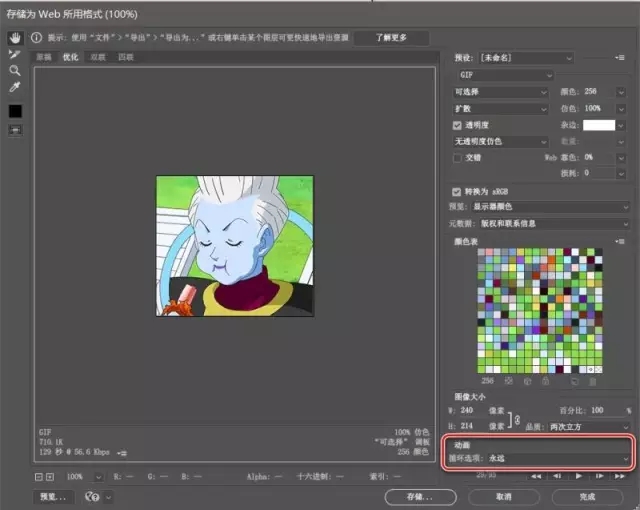Click the 颜色 colors field showing 256
Image resolution: width=640 pixels, height=510 pixels.
coord(598,92)
